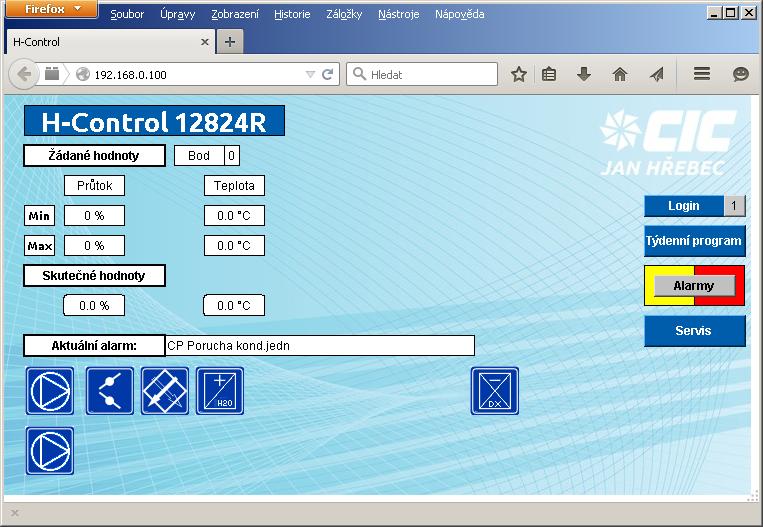The height and width of the screenshot is (527, 763).
Task: Open the address bar history dropdown
Action: [310, 74]
